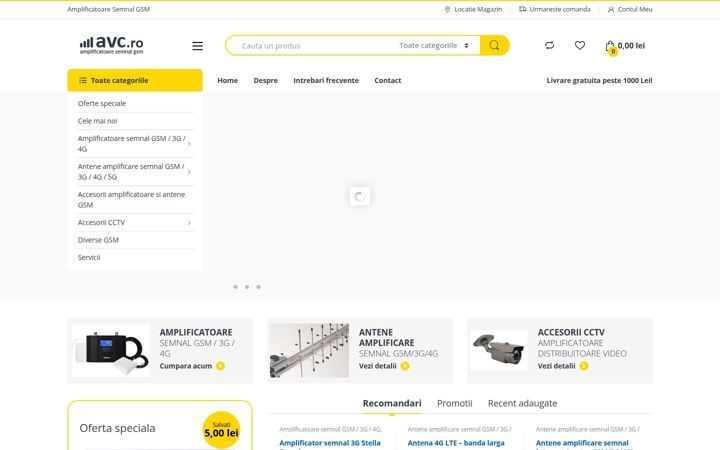Screen dimensions: 720x450
Task: Click Cumpara acum on Amplificatoare banner
Action: [x=186, y=366]
